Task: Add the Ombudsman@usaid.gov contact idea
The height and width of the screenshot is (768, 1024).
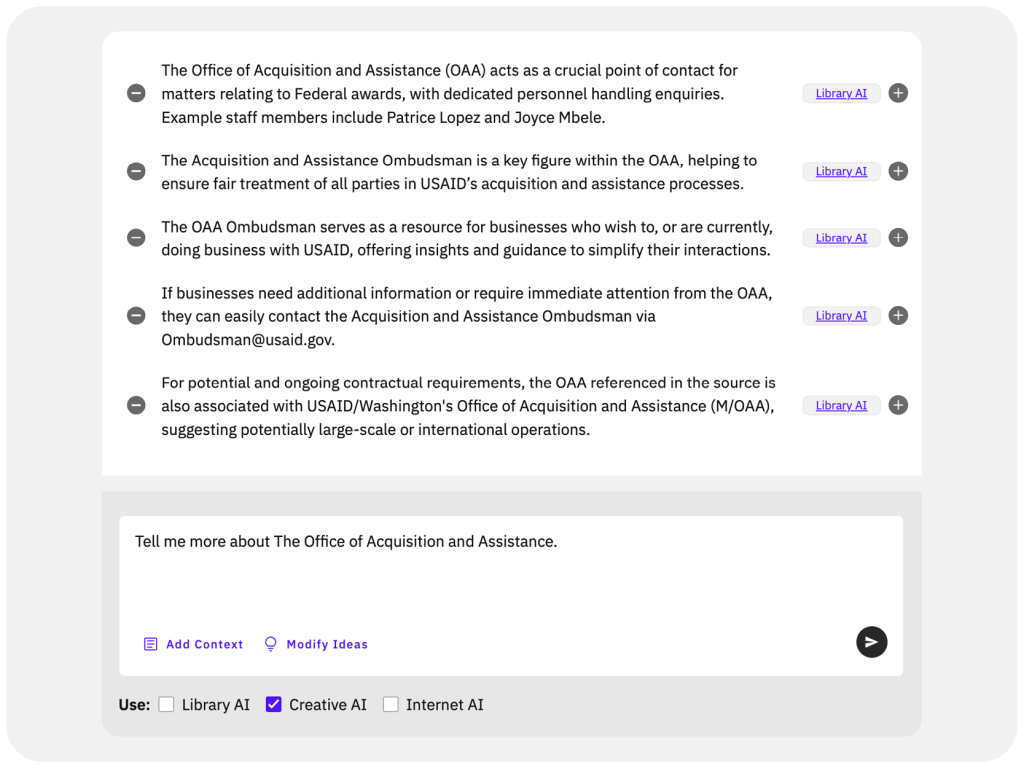Action: click(x=898, y=316)
